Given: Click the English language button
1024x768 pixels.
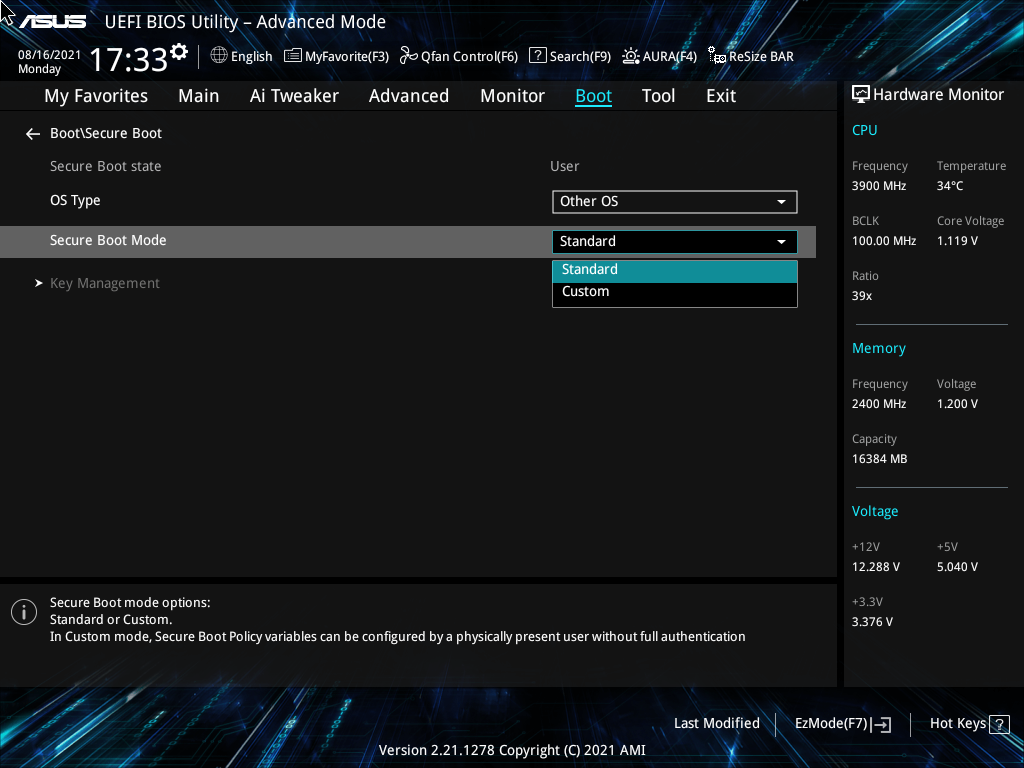Looking at the screenshot, I should click(242, 56).
